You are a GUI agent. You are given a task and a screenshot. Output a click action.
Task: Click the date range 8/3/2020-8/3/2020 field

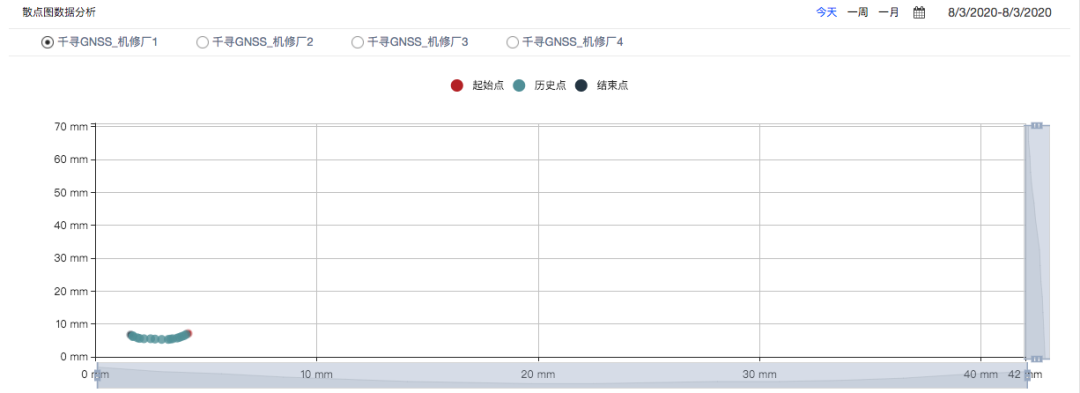pyautogui.click(x=999, y=12)
